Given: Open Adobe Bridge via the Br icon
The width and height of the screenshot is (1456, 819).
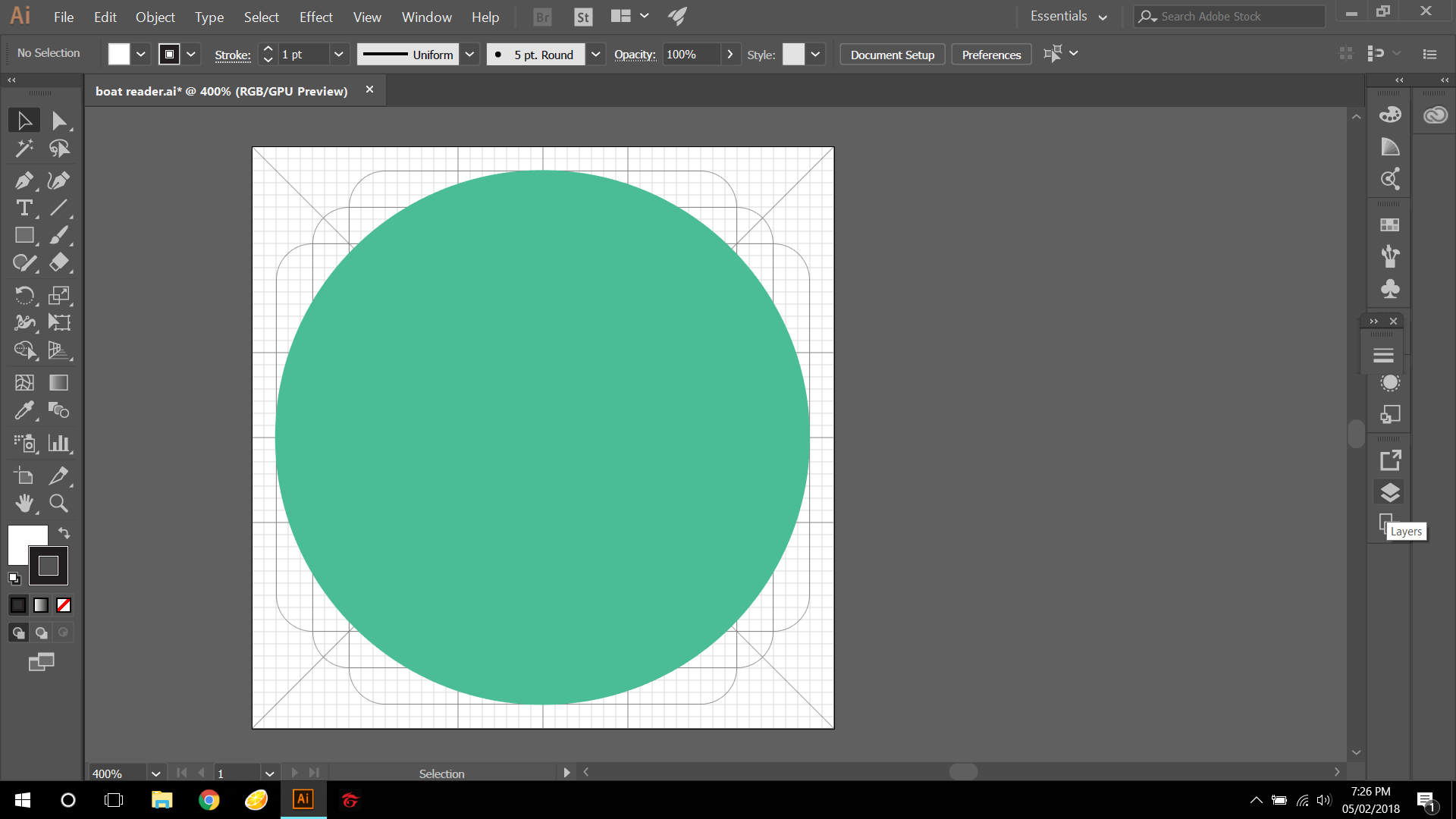Looking at the screenshot, I should coord(541,16).
